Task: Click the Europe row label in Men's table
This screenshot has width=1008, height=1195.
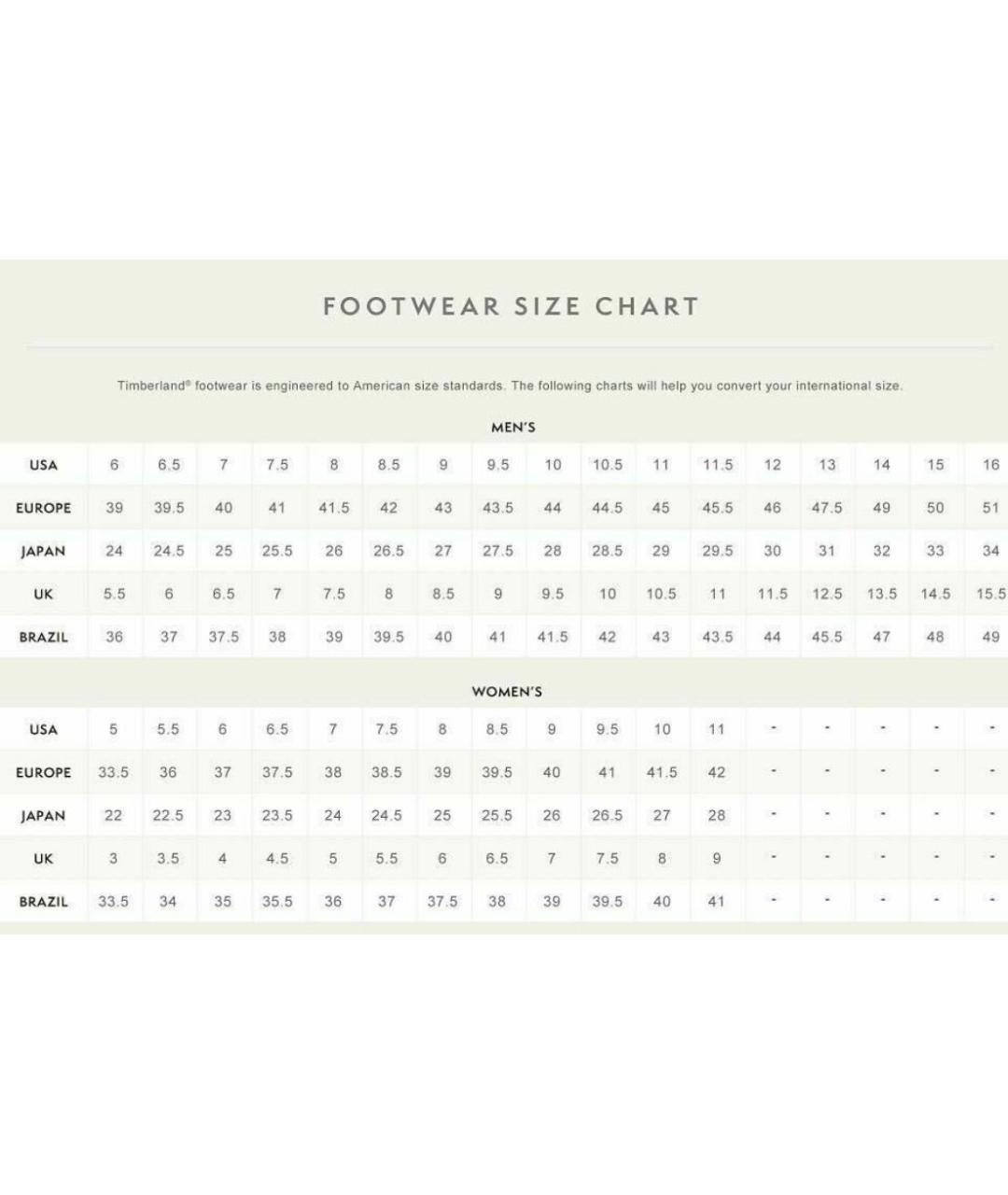Action: point(43,508)
